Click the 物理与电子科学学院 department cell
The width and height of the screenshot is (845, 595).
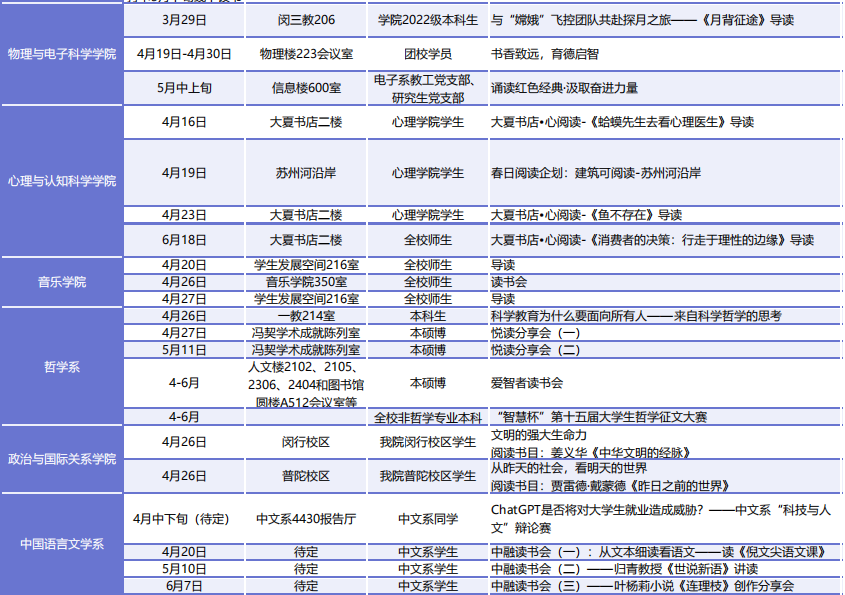pos(61,54)
